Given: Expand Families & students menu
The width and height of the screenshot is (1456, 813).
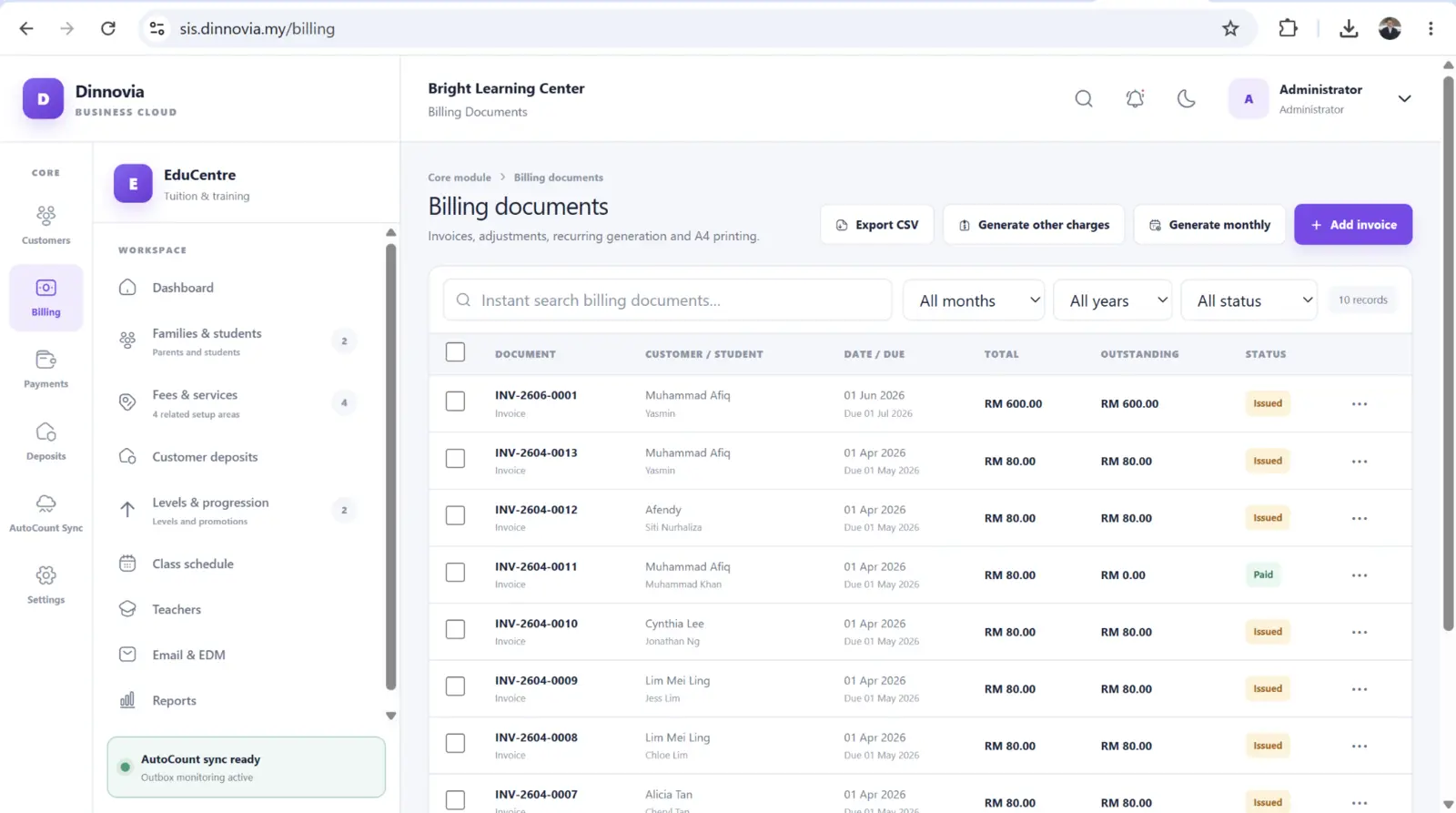Looking at the screenshot, I should click(x=238, y=341).
